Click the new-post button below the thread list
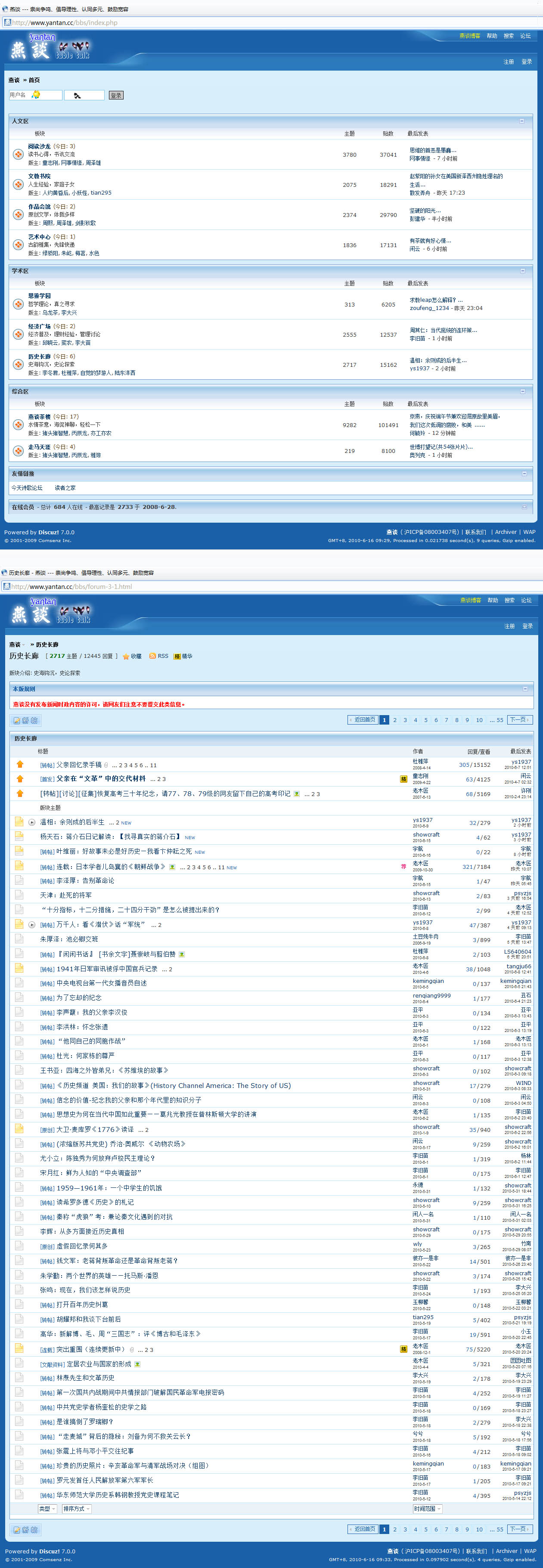 25,1530
